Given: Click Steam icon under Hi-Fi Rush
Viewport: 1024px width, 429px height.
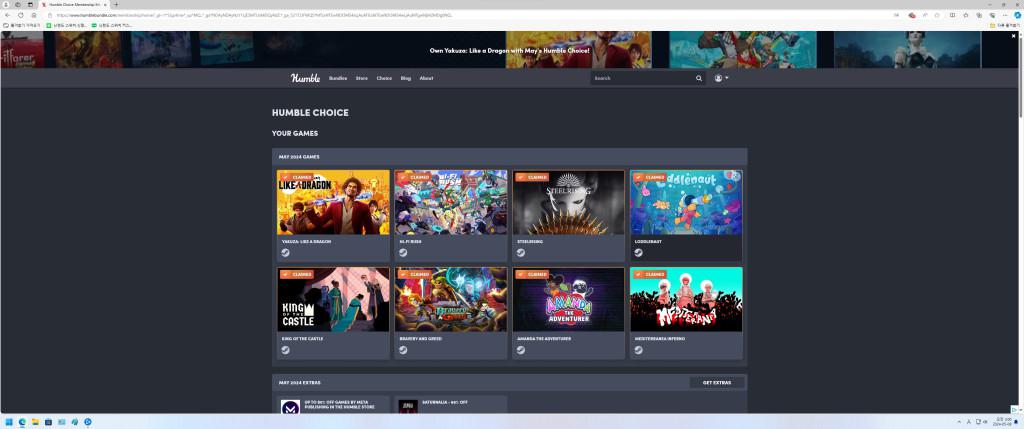Looking at the screenshot, I should [x=403, y=253].
